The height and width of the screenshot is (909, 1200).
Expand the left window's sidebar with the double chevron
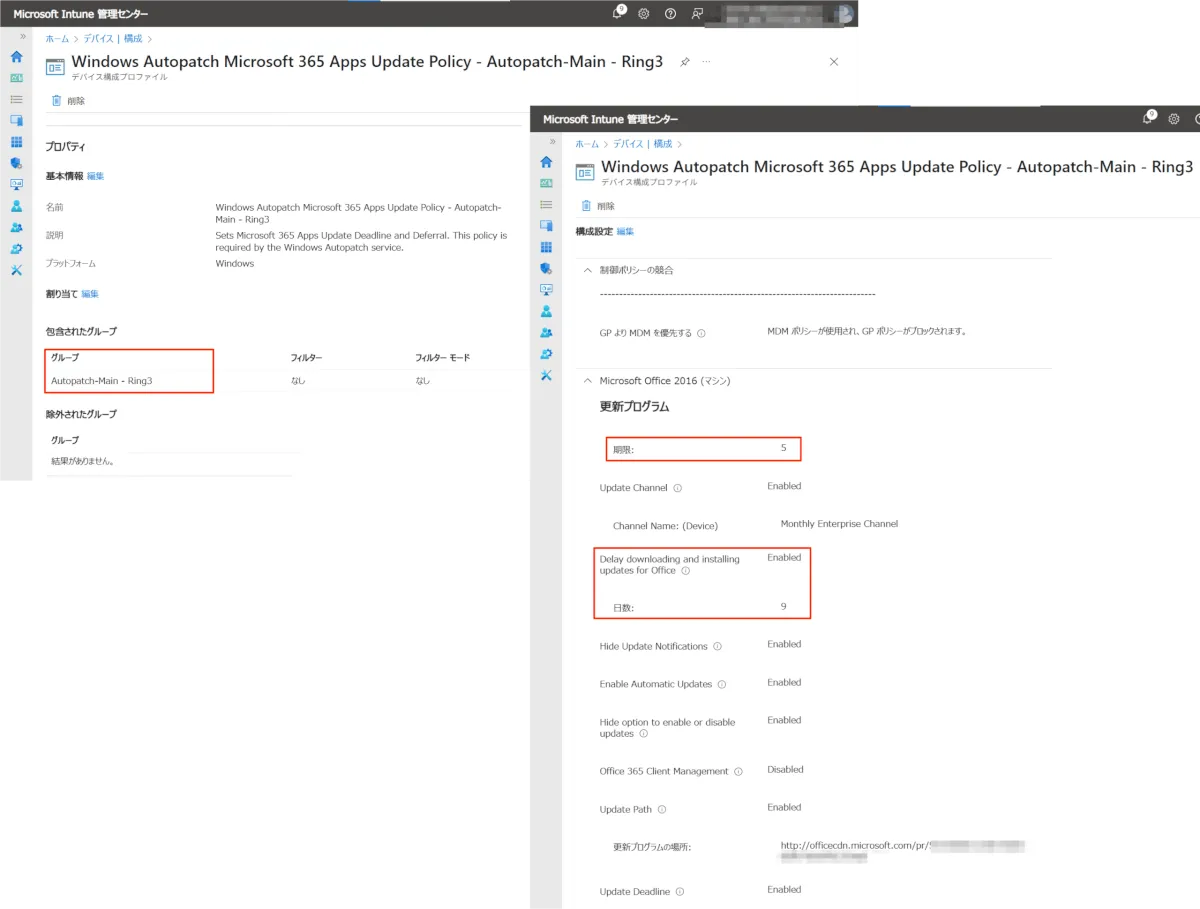pos(22,36)
